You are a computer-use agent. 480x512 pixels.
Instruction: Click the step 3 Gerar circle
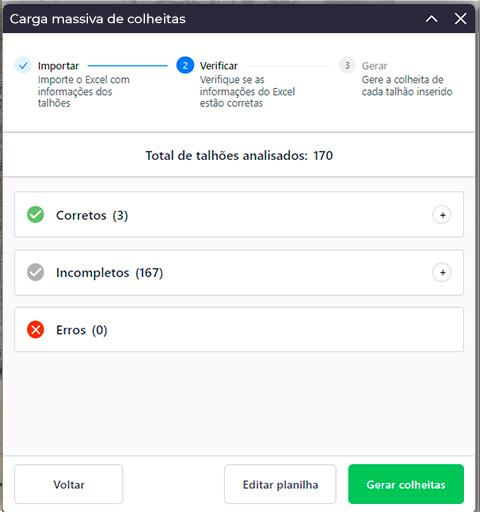coord(347,65)
